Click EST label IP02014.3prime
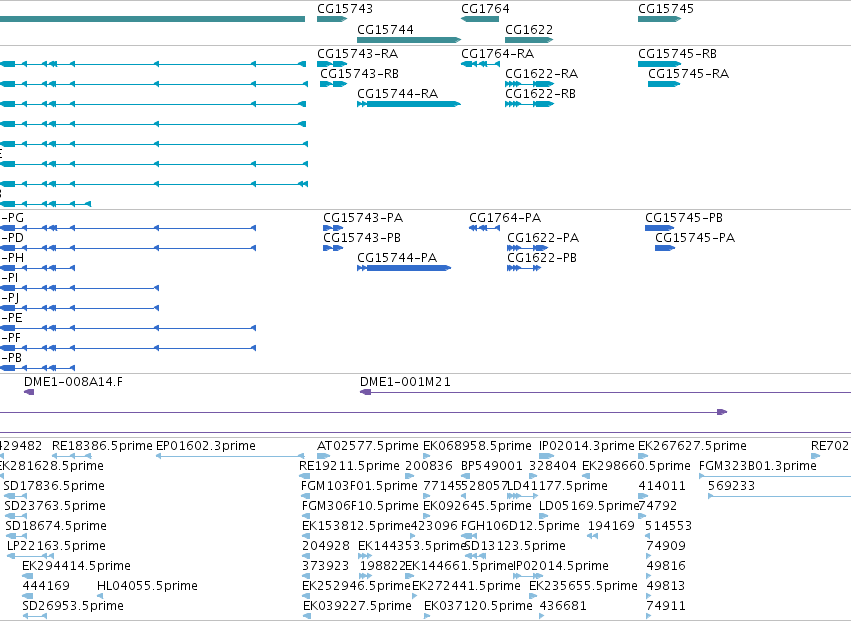The width and height of the screenshot is (851, 621). [x=587, y=446]
